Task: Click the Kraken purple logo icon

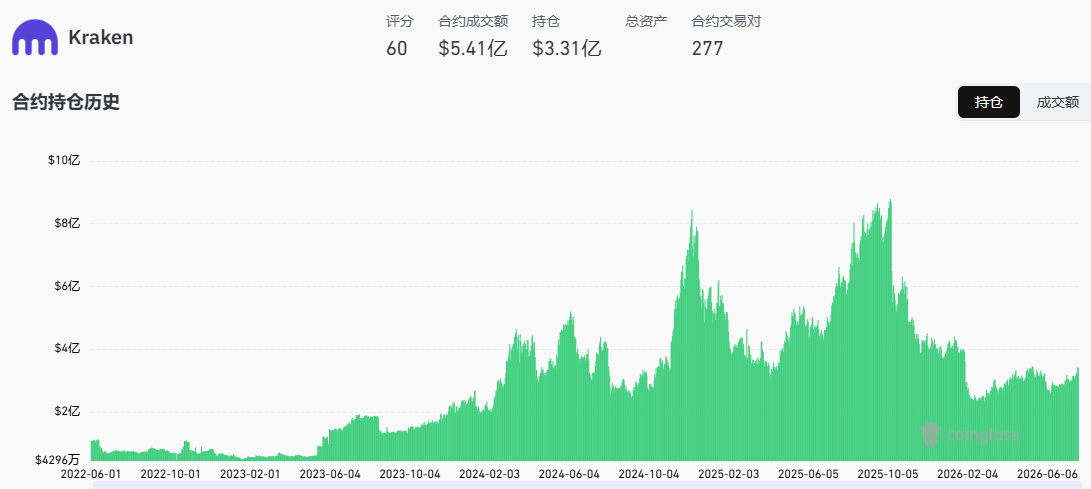Action: pos(35,38)
